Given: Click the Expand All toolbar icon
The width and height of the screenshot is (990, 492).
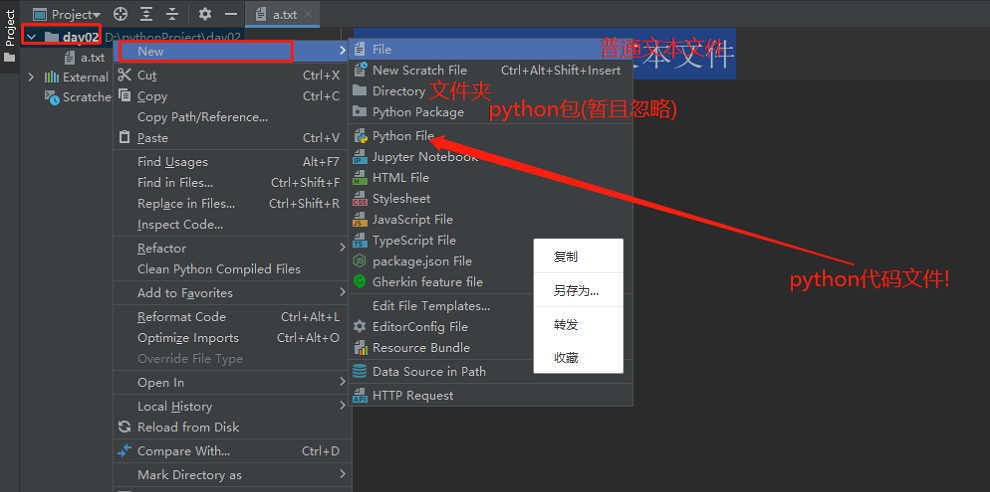Looking at the screenshot, I should coord(146,14).
